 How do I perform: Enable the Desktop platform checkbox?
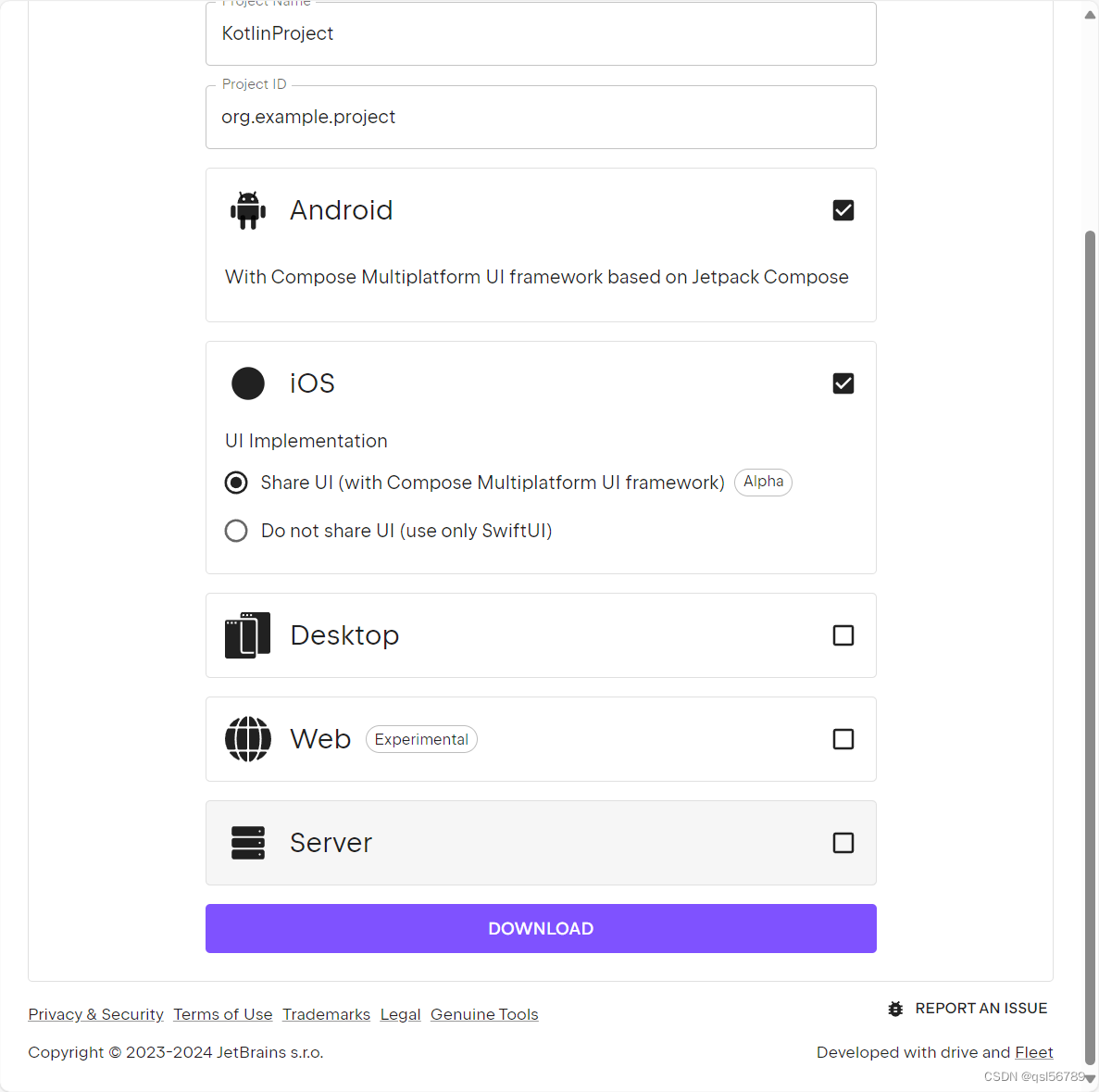tap(843, 634)
